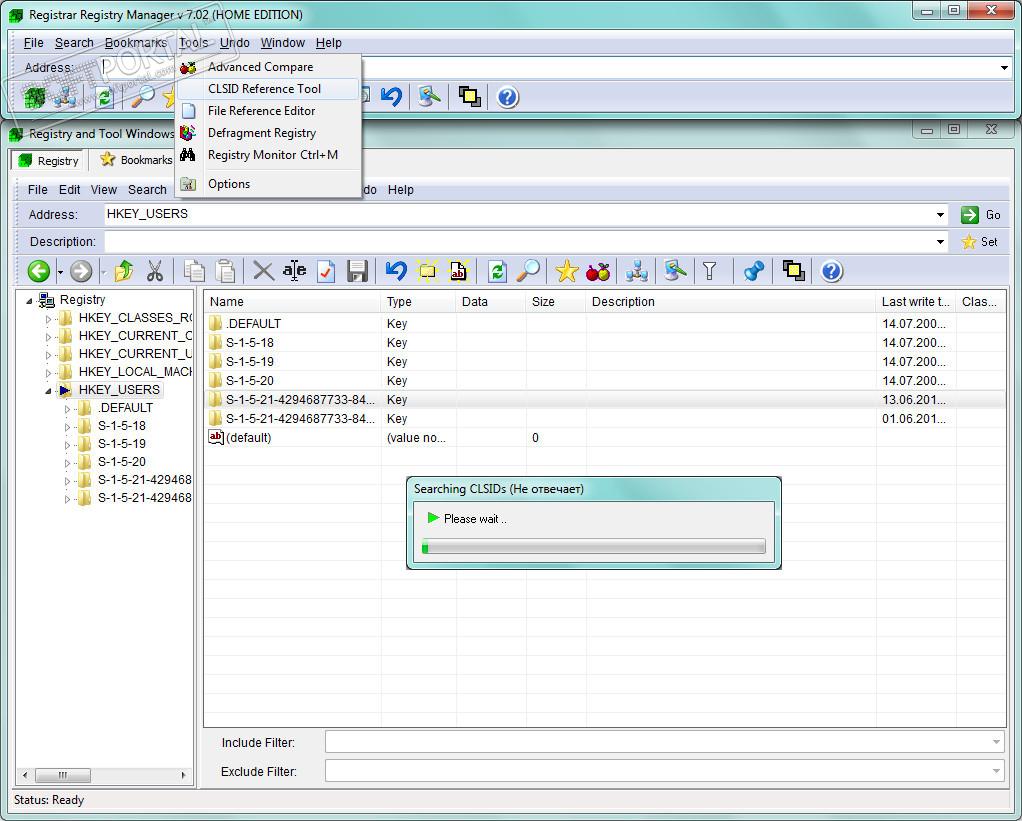This screenshot has width=1022, height=821.
Task: Open Options from Tools menu
Action: pyautogui.click(x=268, y=184)
